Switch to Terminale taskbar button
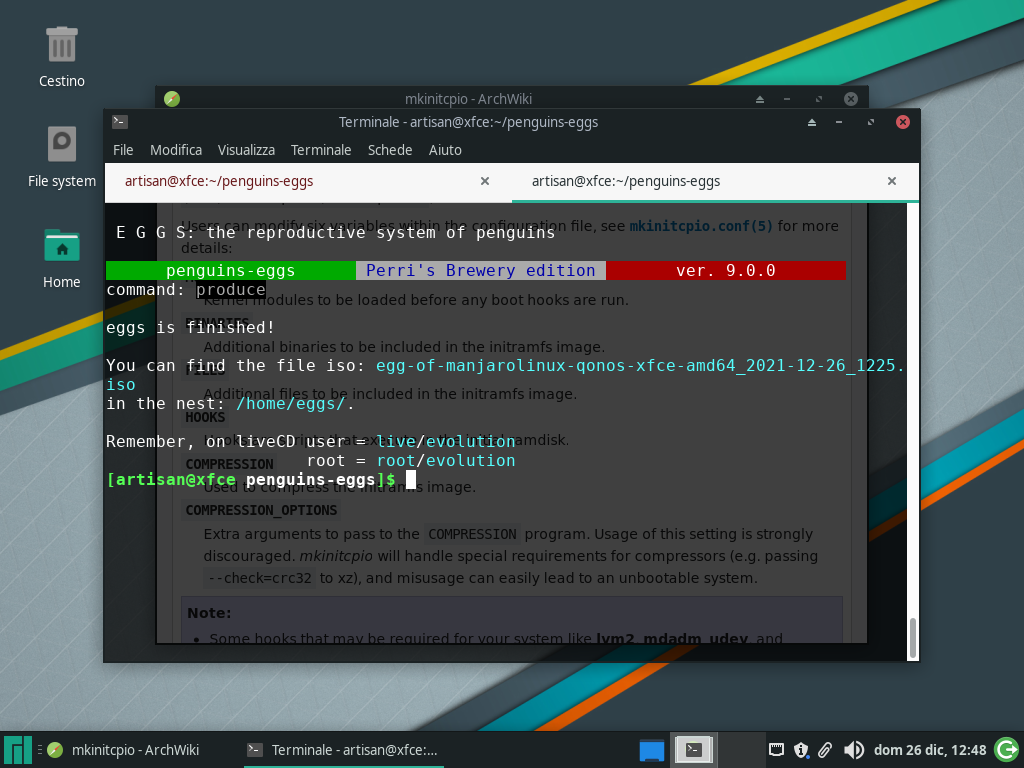Image resolution: width=1024 pixels, height=768 pixels. [344, 750]
